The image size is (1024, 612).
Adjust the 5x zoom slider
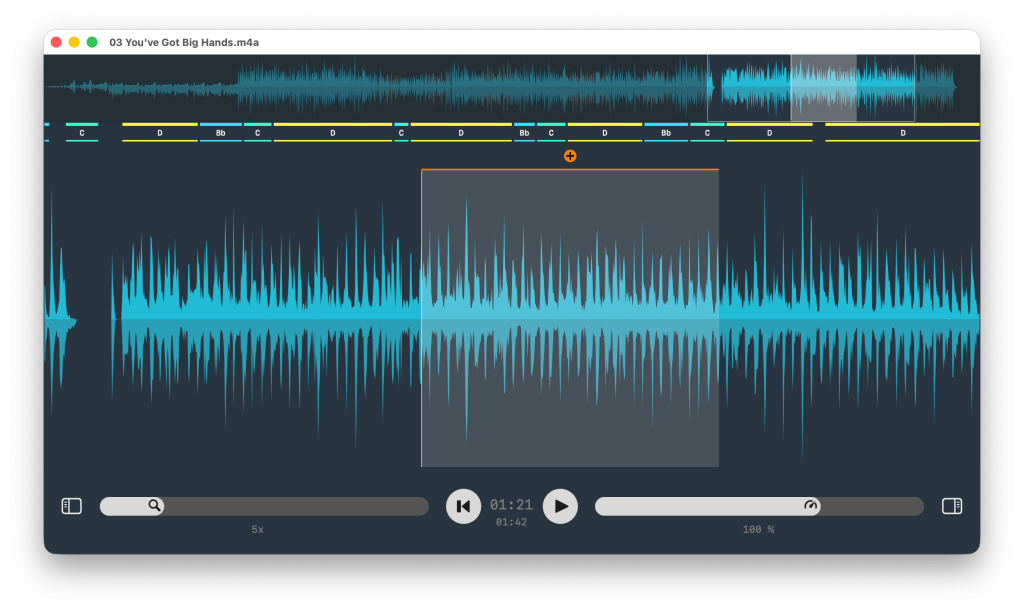pyautogui.click(x=264, y=506)
